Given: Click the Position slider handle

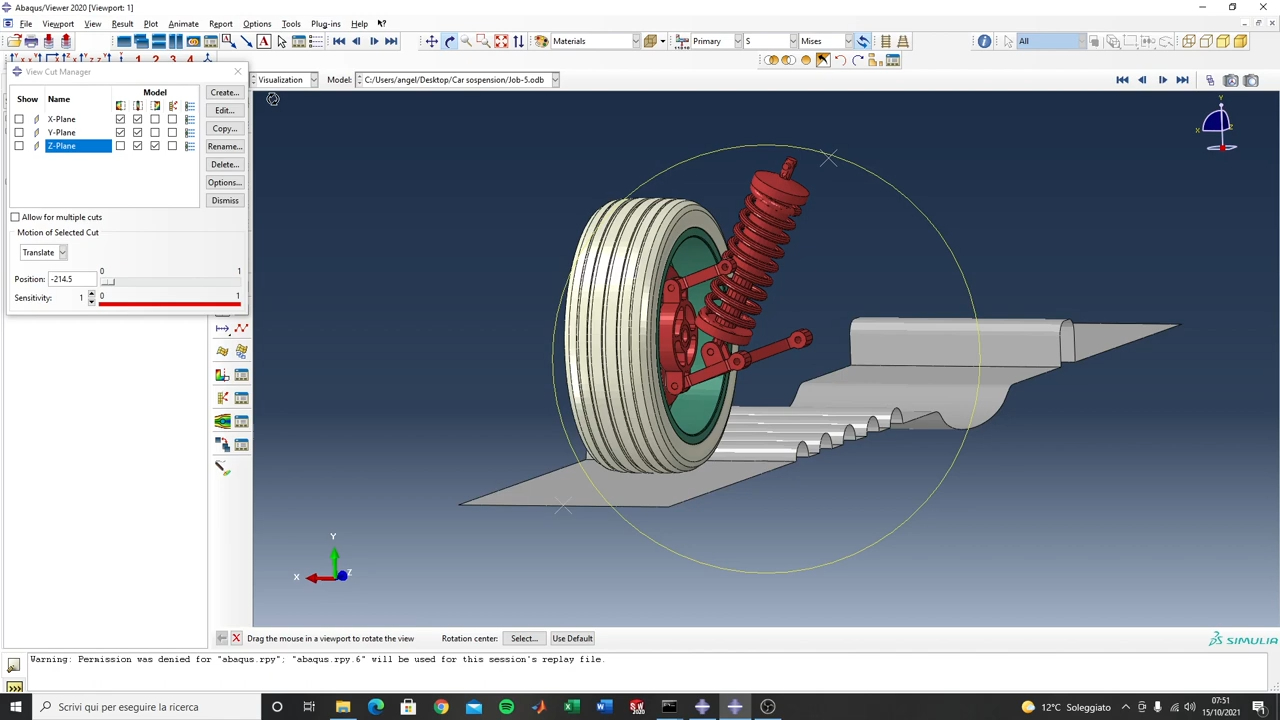Looking at the screenshot, I should click(107, 281).
